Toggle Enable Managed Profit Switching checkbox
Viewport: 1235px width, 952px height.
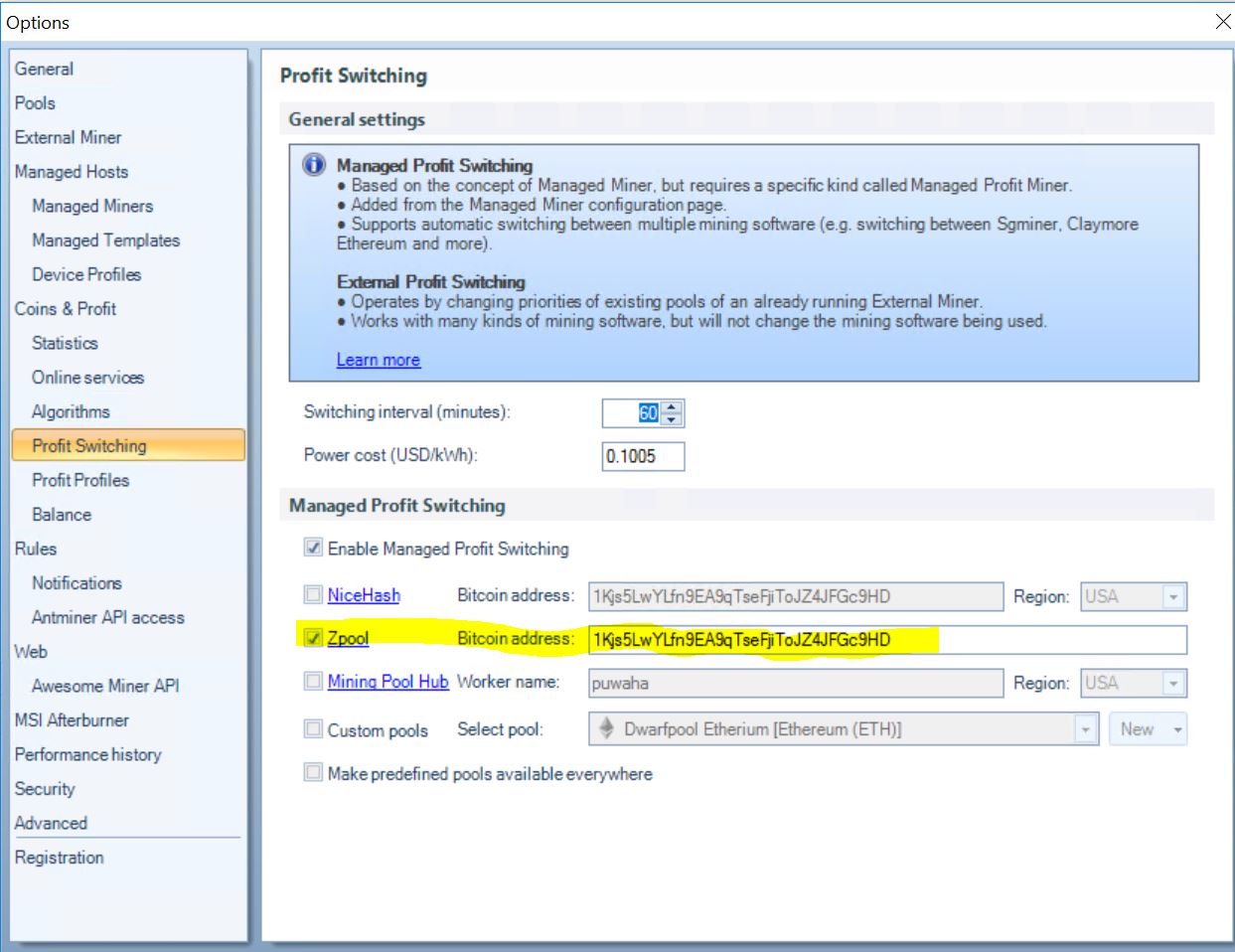click(x=313, y=548)
